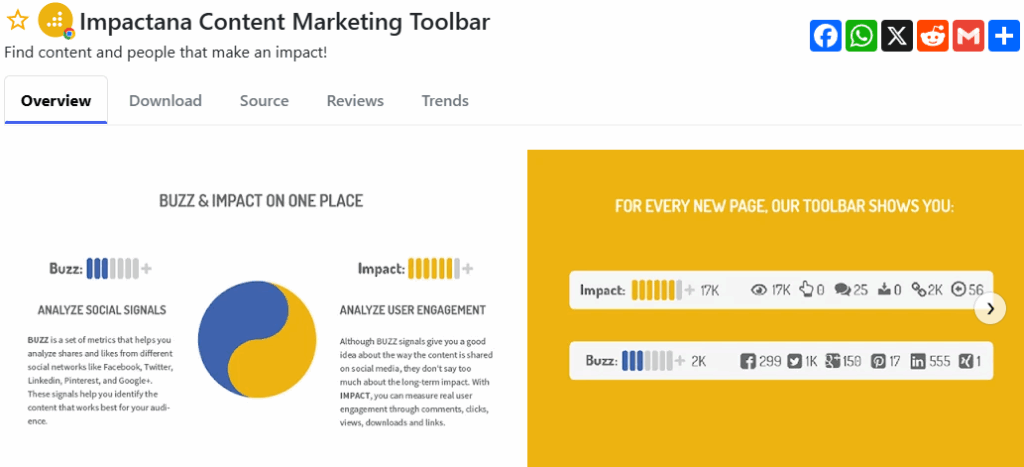Click the 555 LinkedIn share count
Image resolution: width=1024 pixels, height=467 pixels.
pos(940,361)
